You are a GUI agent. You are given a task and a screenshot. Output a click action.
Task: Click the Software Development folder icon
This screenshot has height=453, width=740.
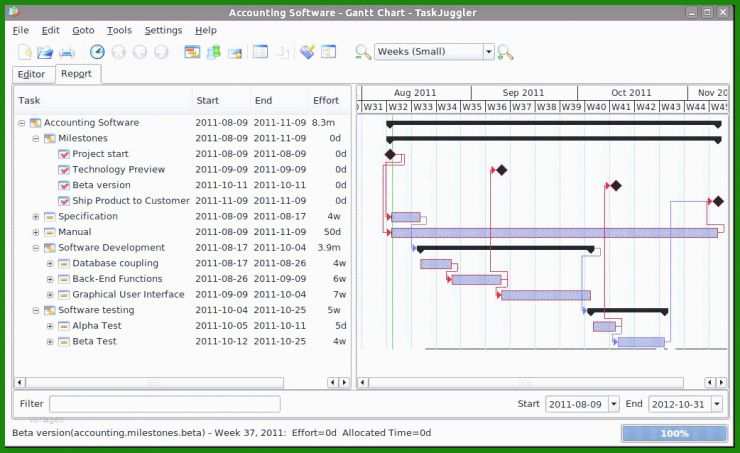[x=50, y=248]
